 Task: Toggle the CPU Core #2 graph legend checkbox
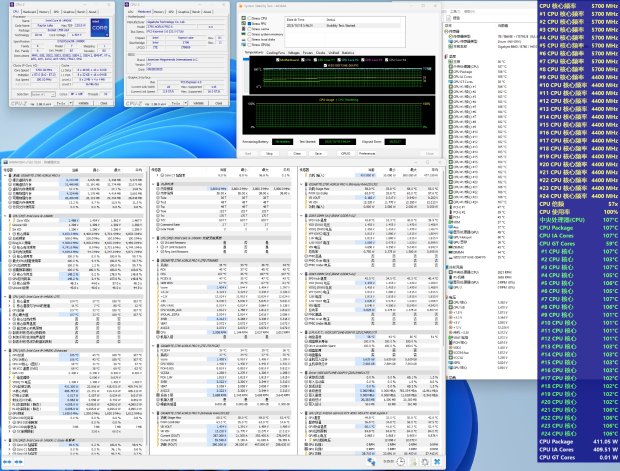click(339, 60)
